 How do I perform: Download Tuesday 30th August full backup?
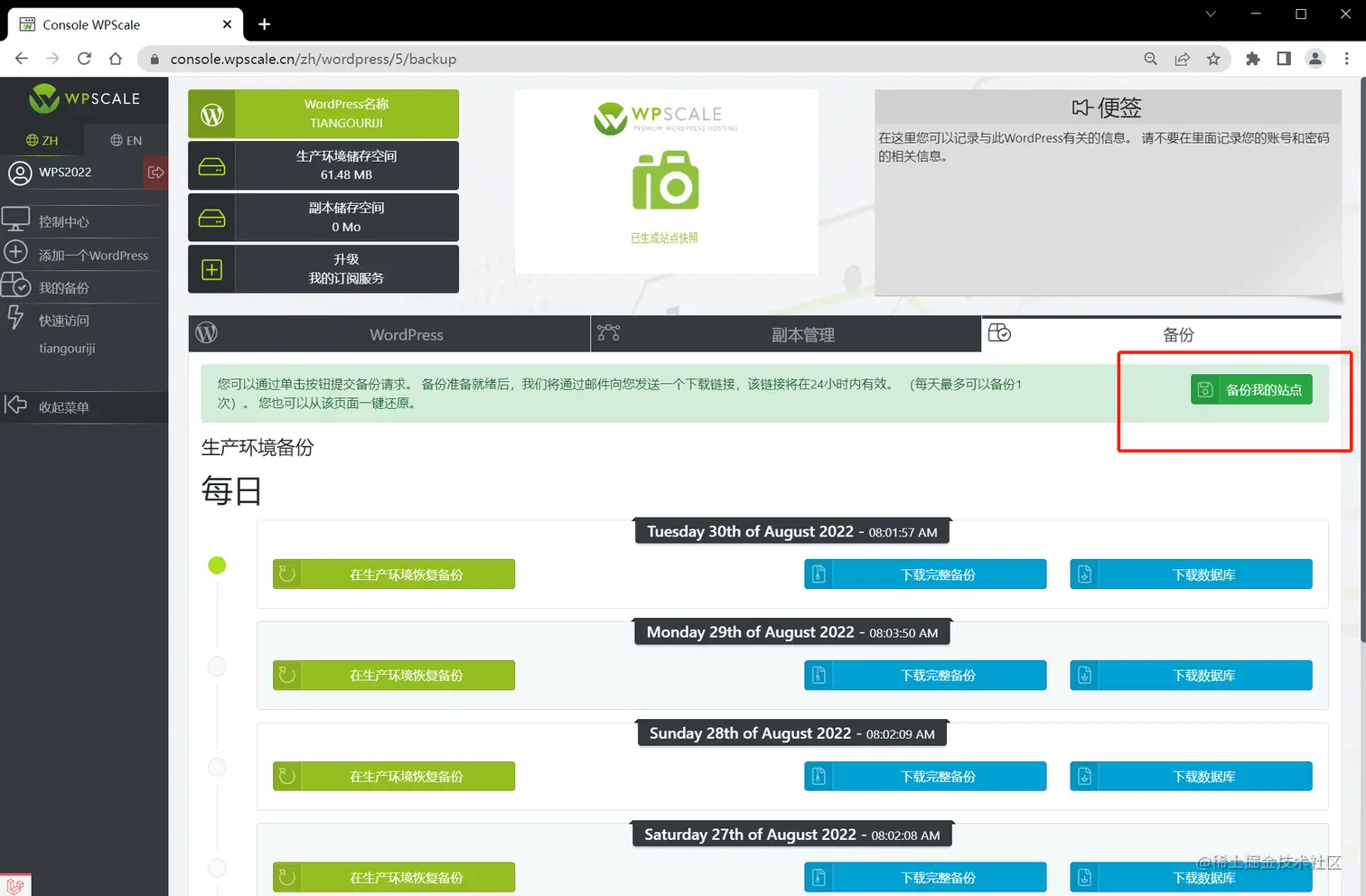pos(924,574)
